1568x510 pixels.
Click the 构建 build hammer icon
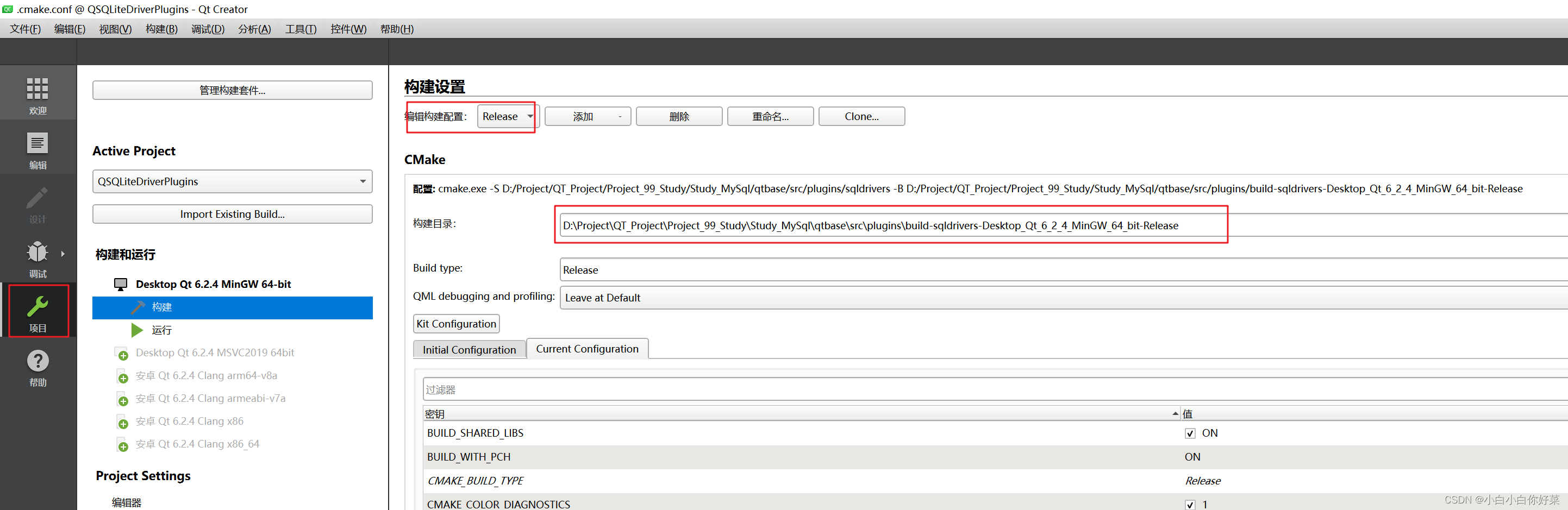(x=139, y=307)
